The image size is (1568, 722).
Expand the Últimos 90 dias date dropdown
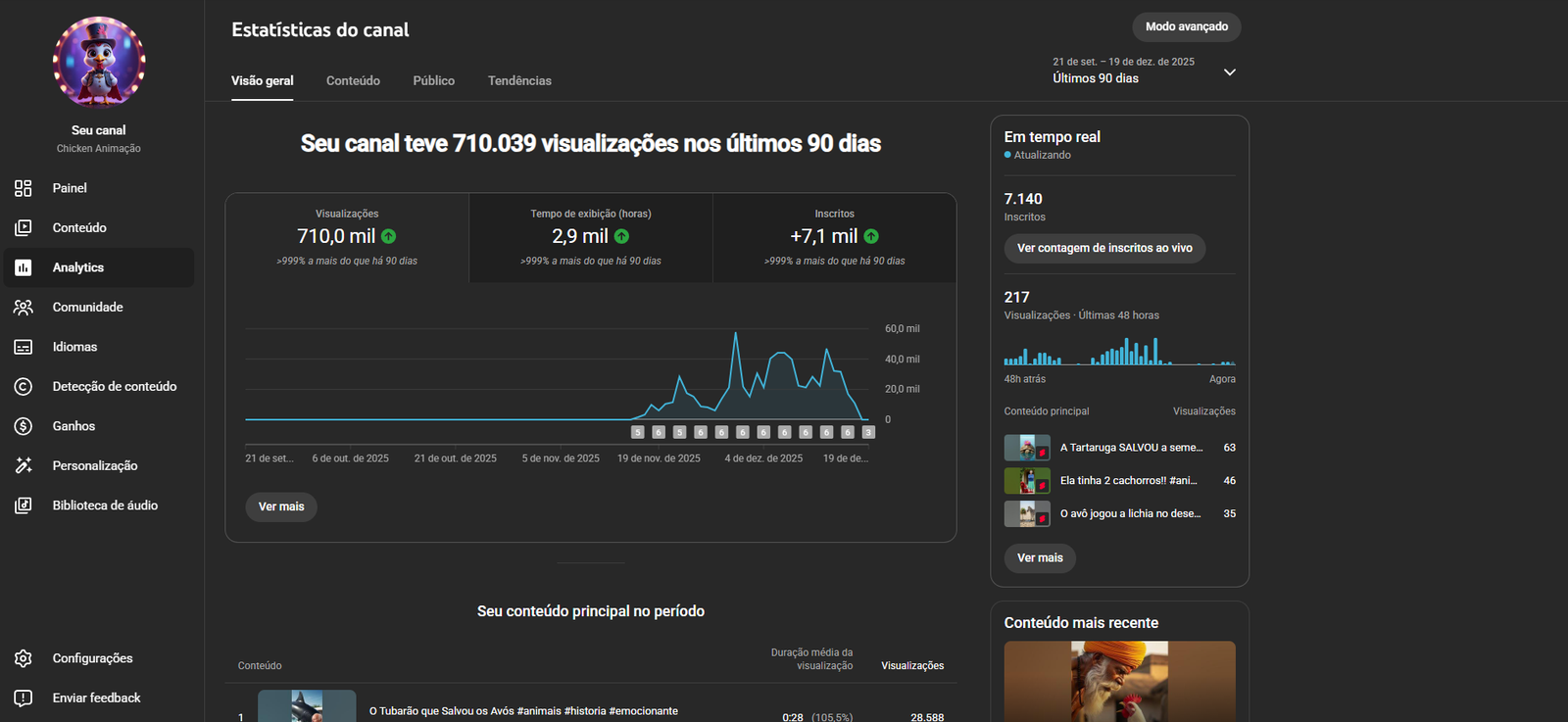[x=1229, y=72]
